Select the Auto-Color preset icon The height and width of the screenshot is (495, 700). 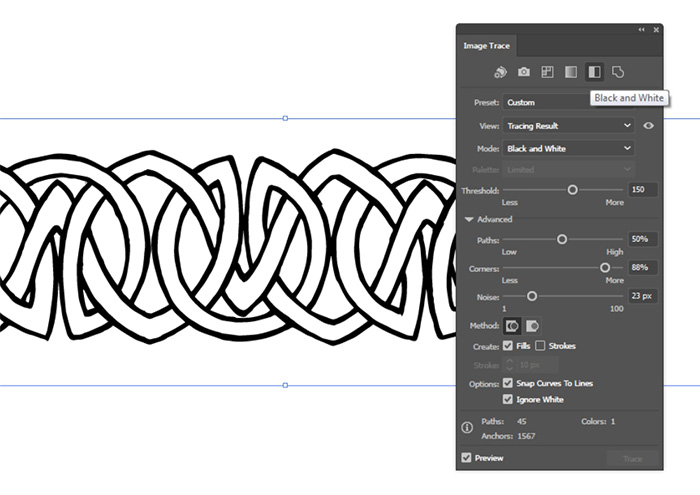pos(500,72)
